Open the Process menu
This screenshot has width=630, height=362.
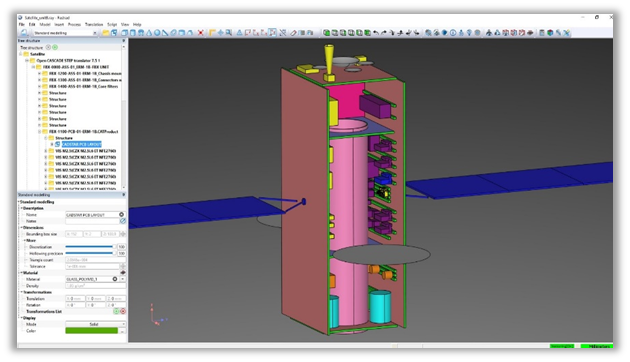point(74,25)
